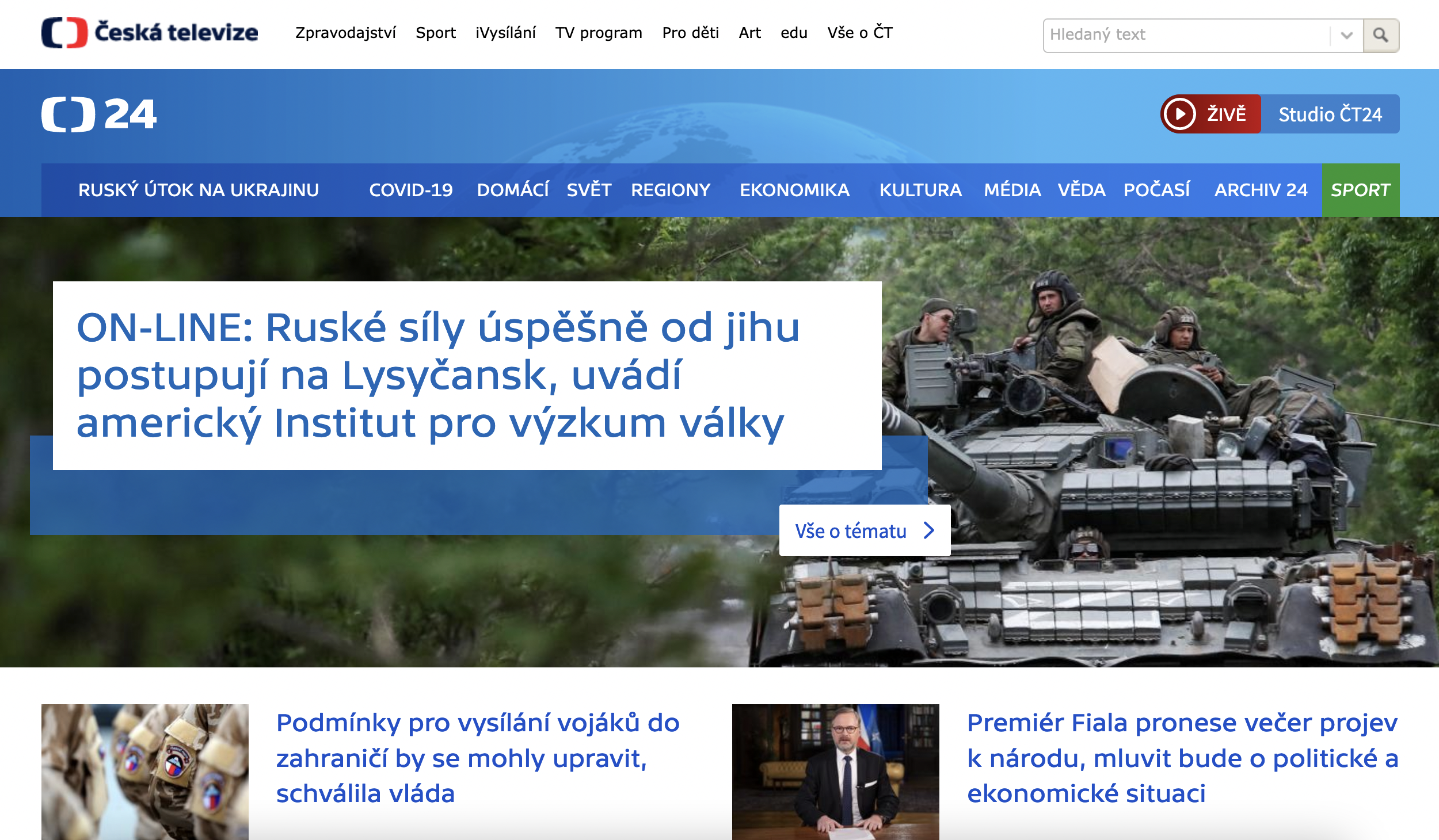This screenshot has height=840, width=1439.
Task: Open the ON-LINE Lysyčansk headline article
Action: pos(438,375)
